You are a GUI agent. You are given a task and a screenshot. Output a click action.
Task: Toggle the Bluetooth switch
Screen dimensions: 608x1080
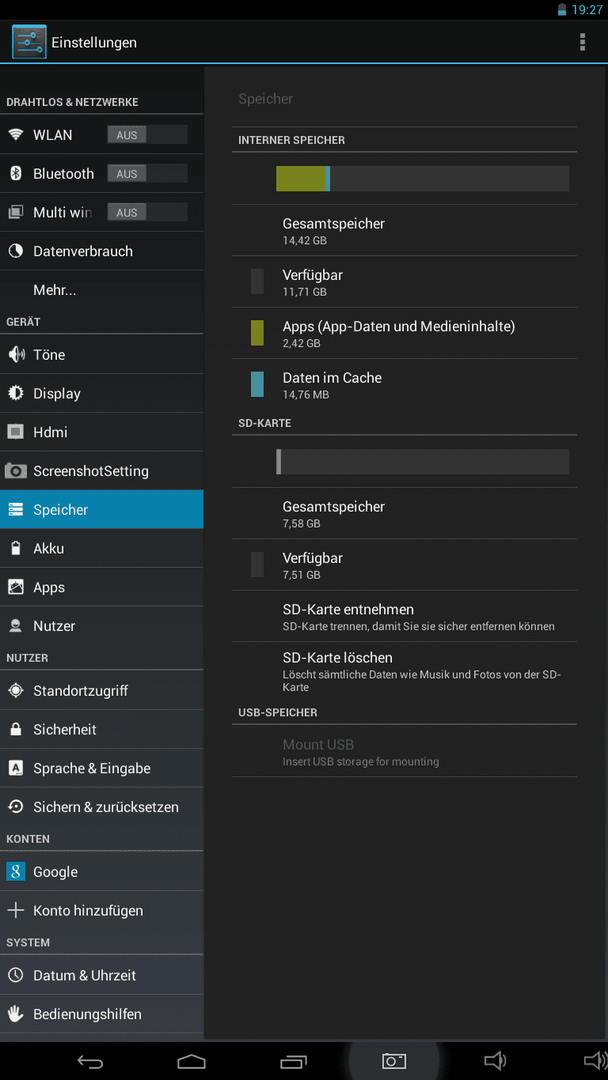click(147, 174)
